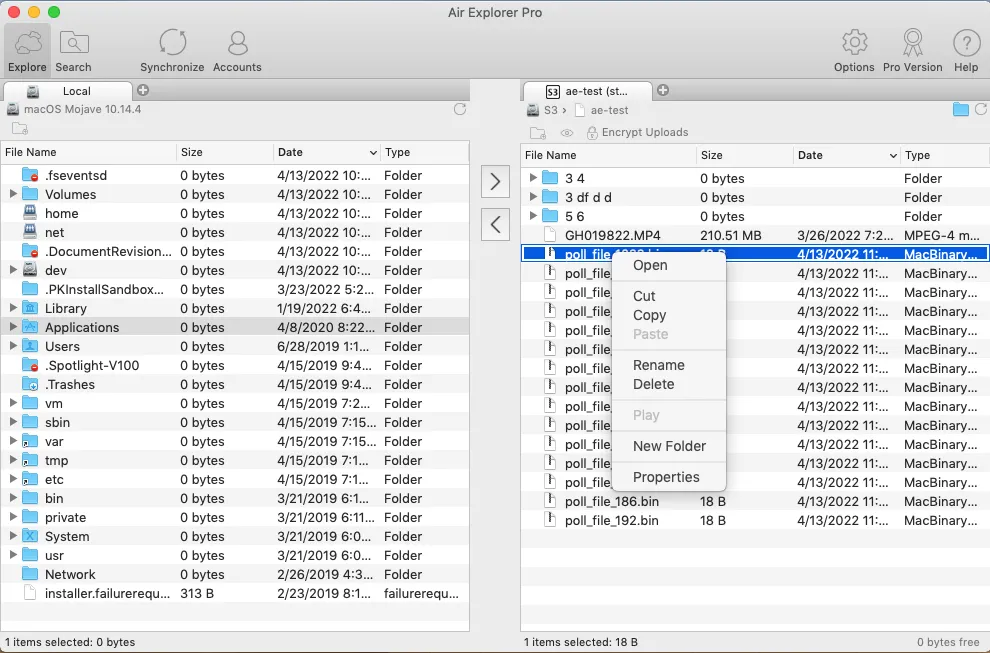
Task: Sort local pane by Date column
Action: click(327, 152)
